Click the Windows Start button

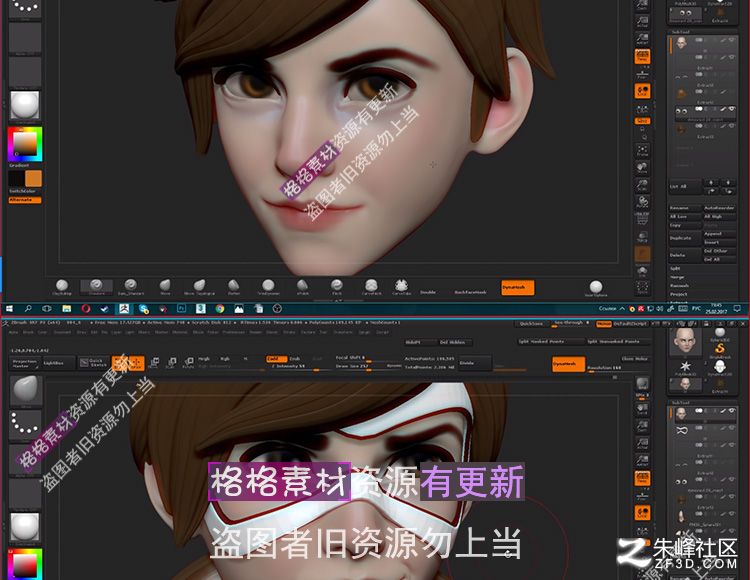[9, 309]
